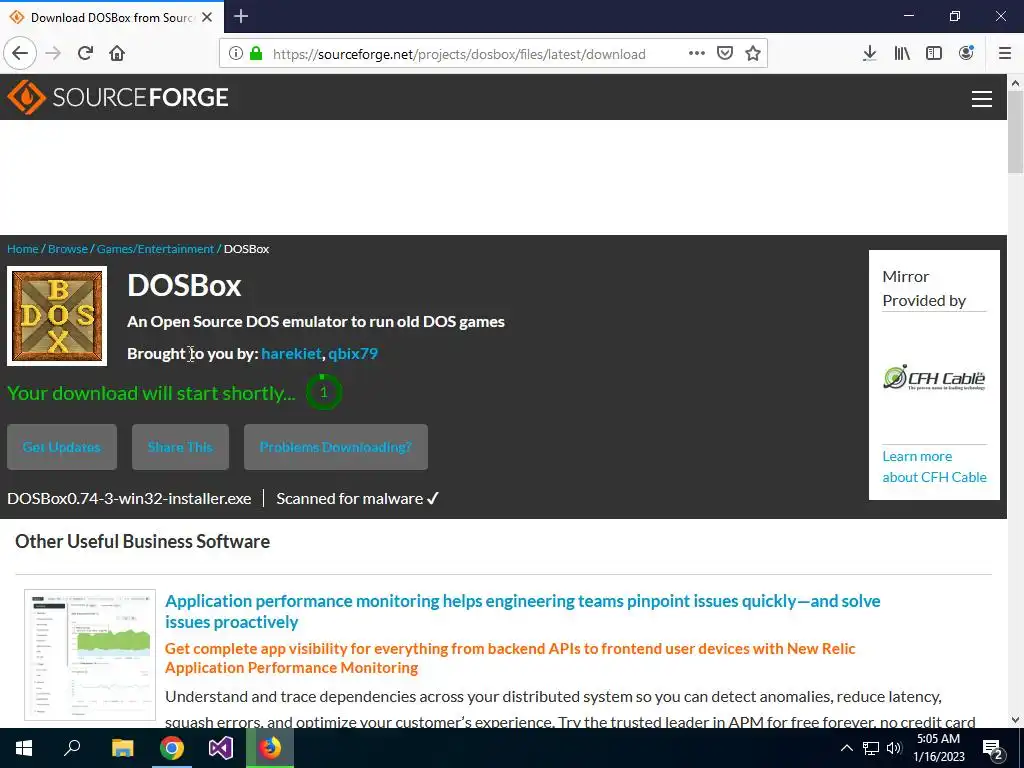This screenshot has height=768, width=1024.
Task: Reload the page with the refresh icon
Action: (86, 54)
